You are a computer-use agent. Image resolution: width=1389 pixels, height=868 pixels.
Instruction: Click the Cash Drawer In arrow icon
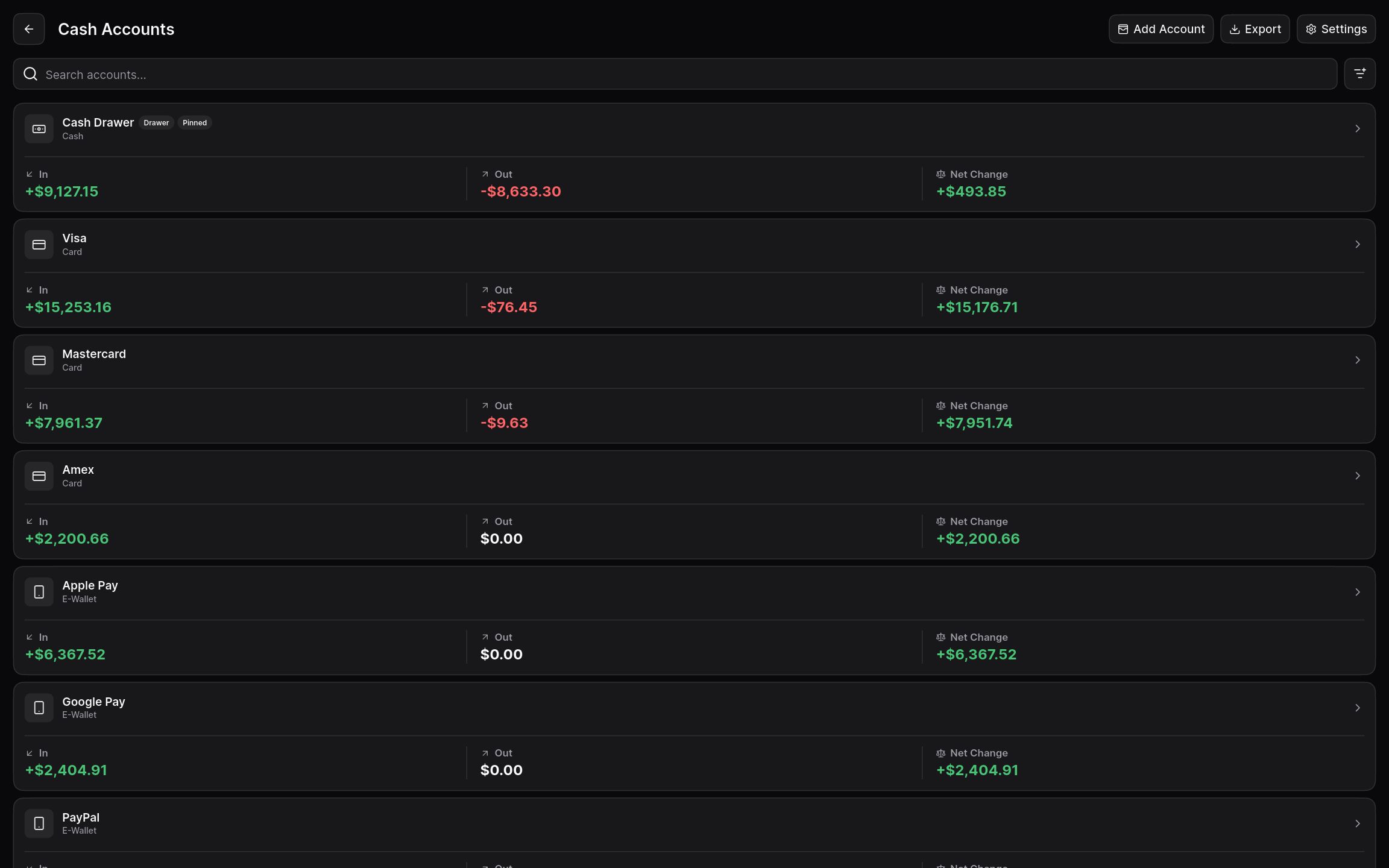30,174
